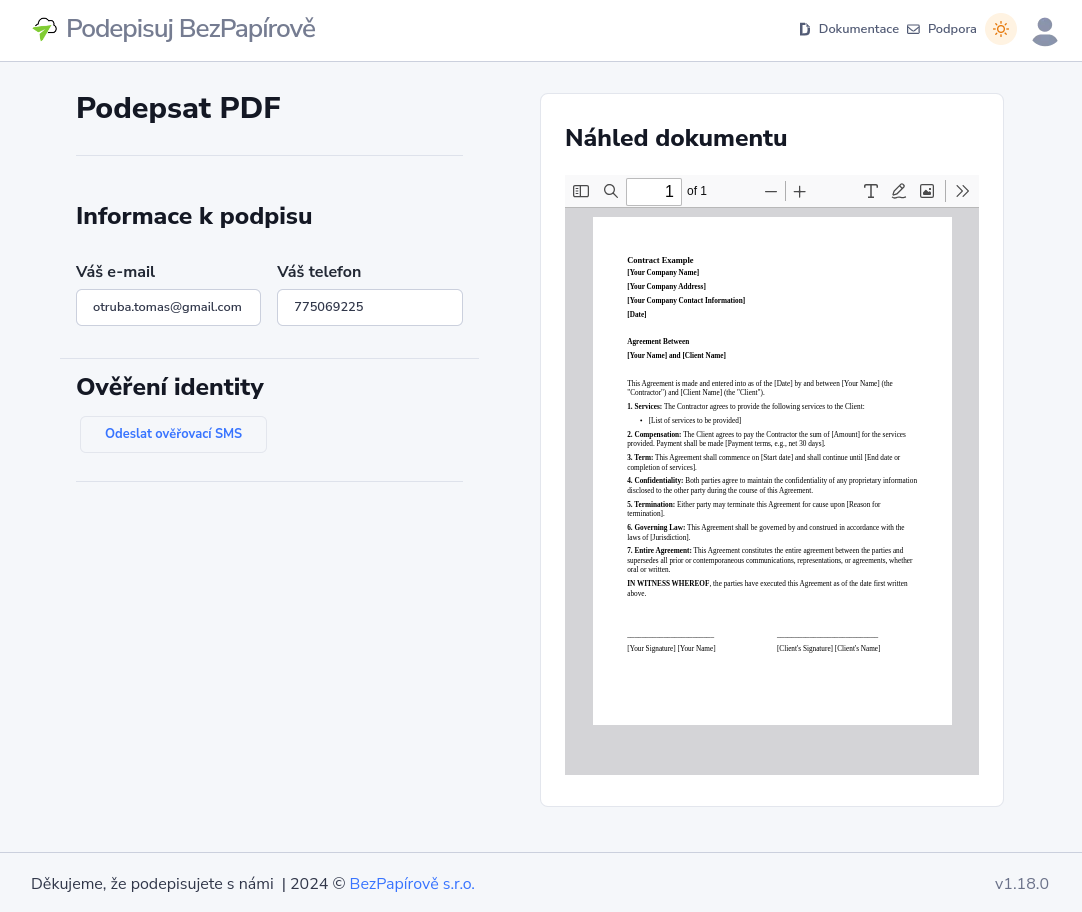This screenshot has width=1082, height=912.
Task: Click the 'IN WITNESS WHEREOF' paragraph
Action: pyautogui.click(x=767, y=588)
